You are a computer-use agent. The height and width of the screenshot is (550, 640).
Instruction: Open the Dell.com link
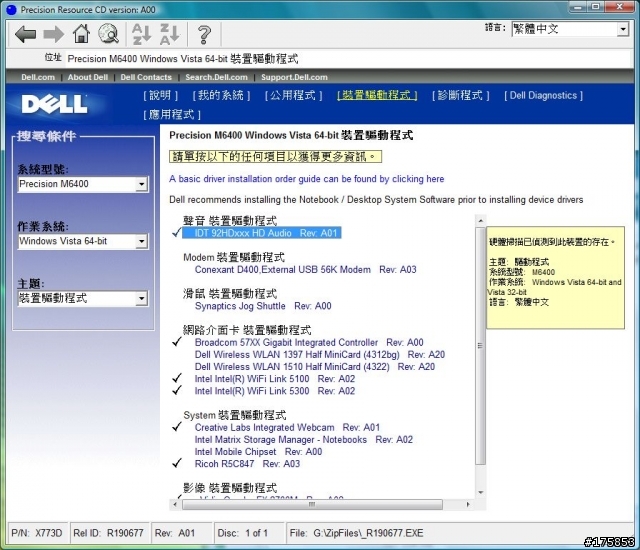38,77
